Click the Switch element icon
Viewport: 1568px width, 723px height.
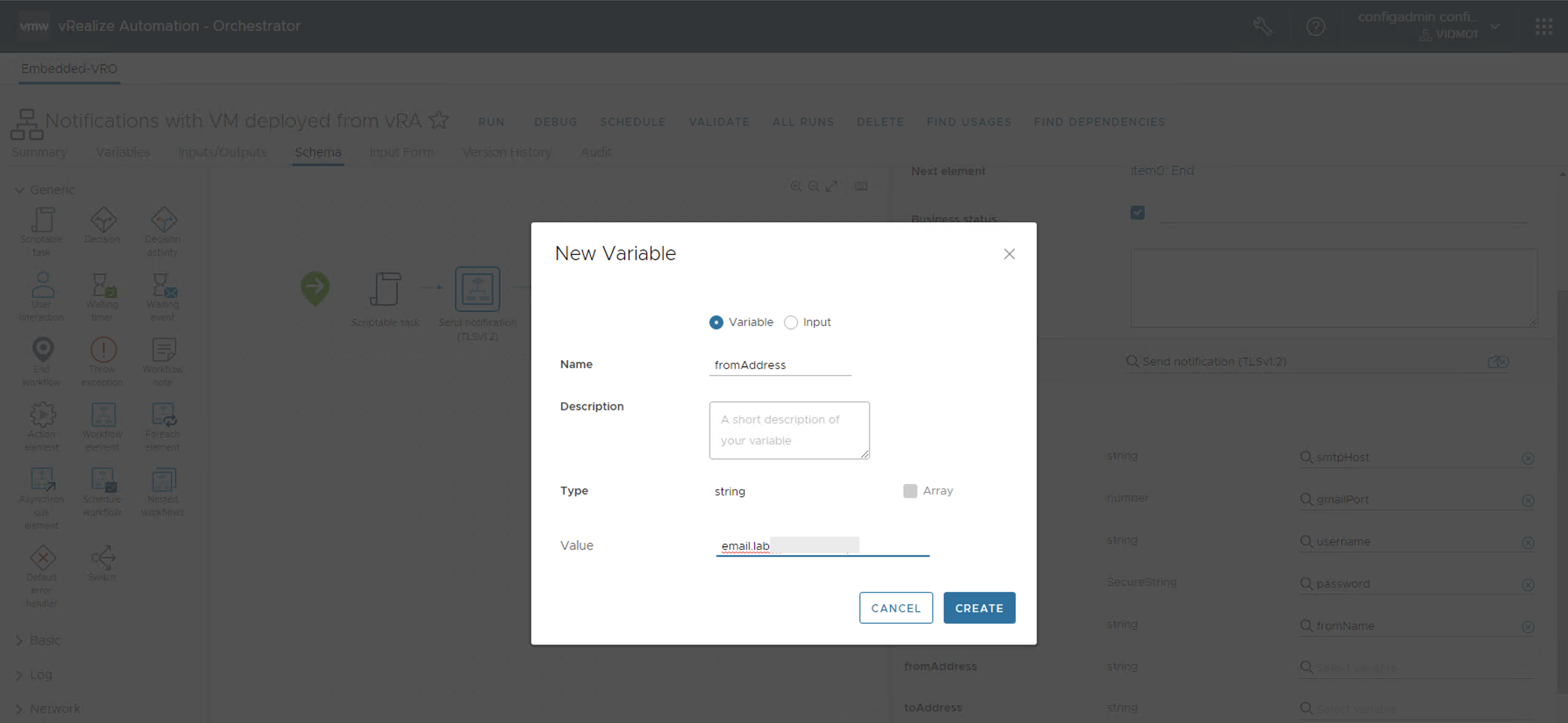[102, 557]
